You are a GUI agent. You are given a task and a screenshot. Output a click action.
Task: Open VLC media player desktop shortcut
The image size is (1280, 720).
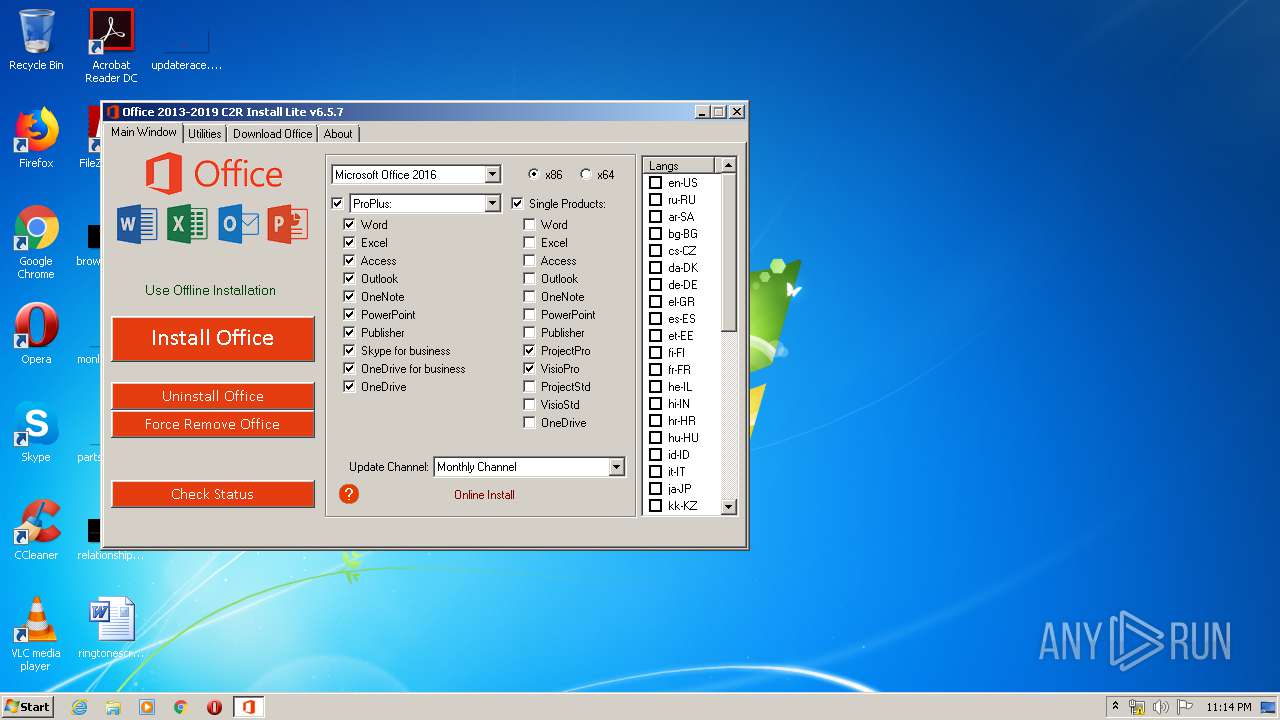(x=36, y=634)
